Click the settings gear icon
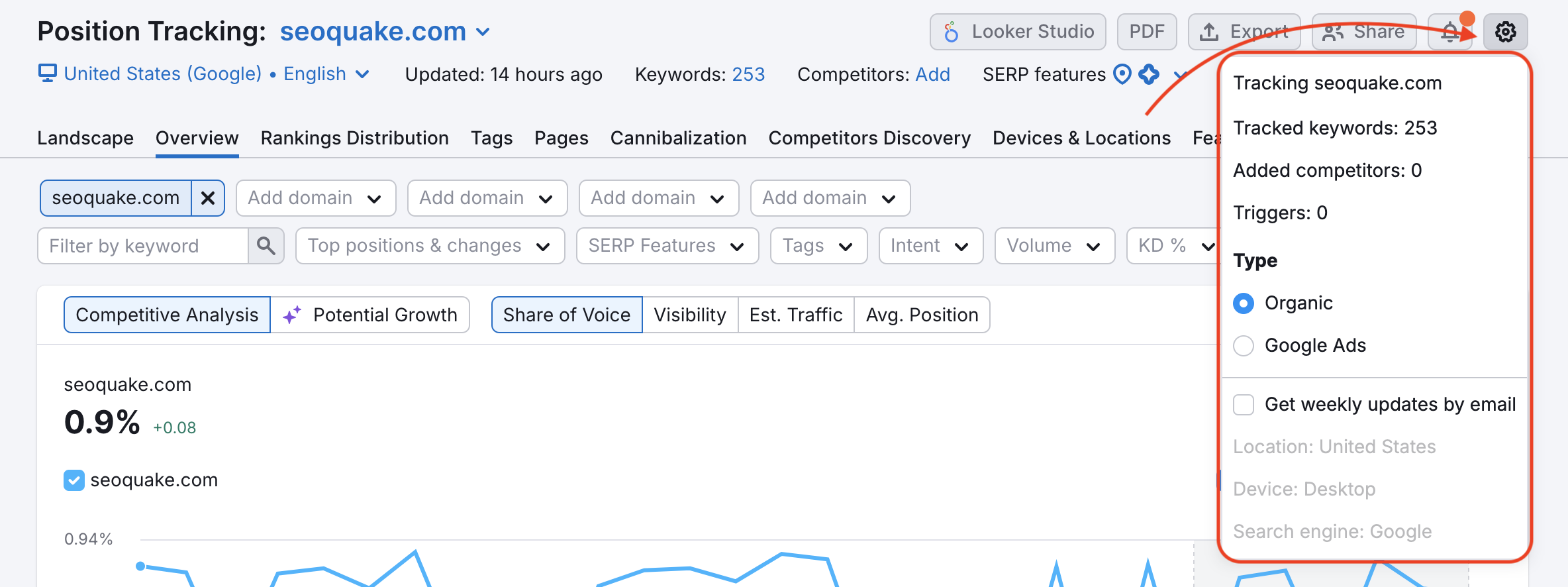 tap(1505, 32)
